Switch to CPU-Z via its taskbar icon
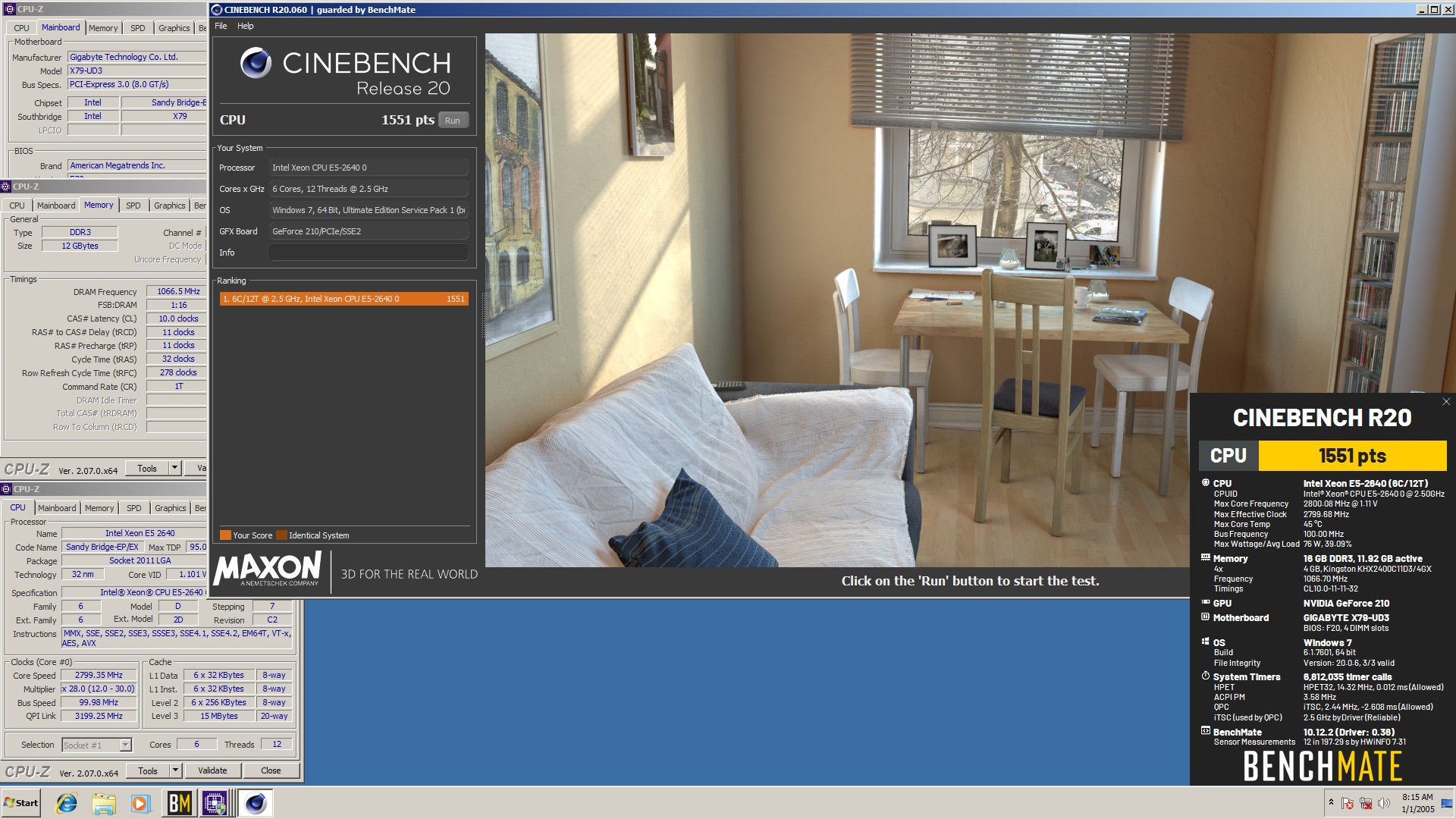The width and height of the screenshot is (1456, 819). pyautogui.click(x=215, y=803)
